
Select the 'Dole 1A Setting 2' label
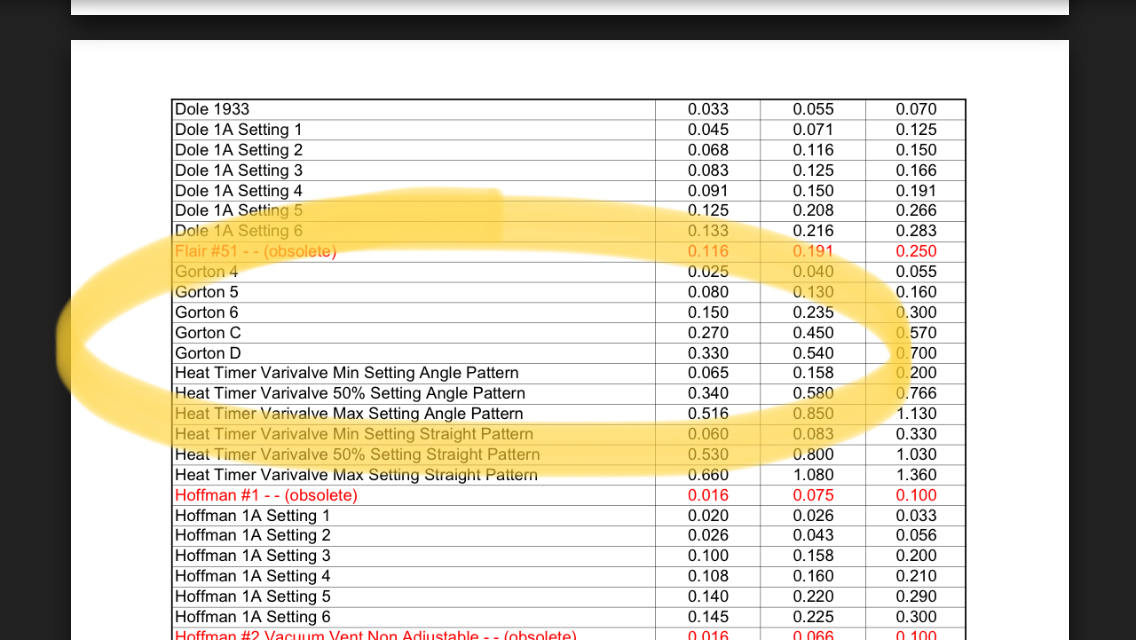click(238, 150)
